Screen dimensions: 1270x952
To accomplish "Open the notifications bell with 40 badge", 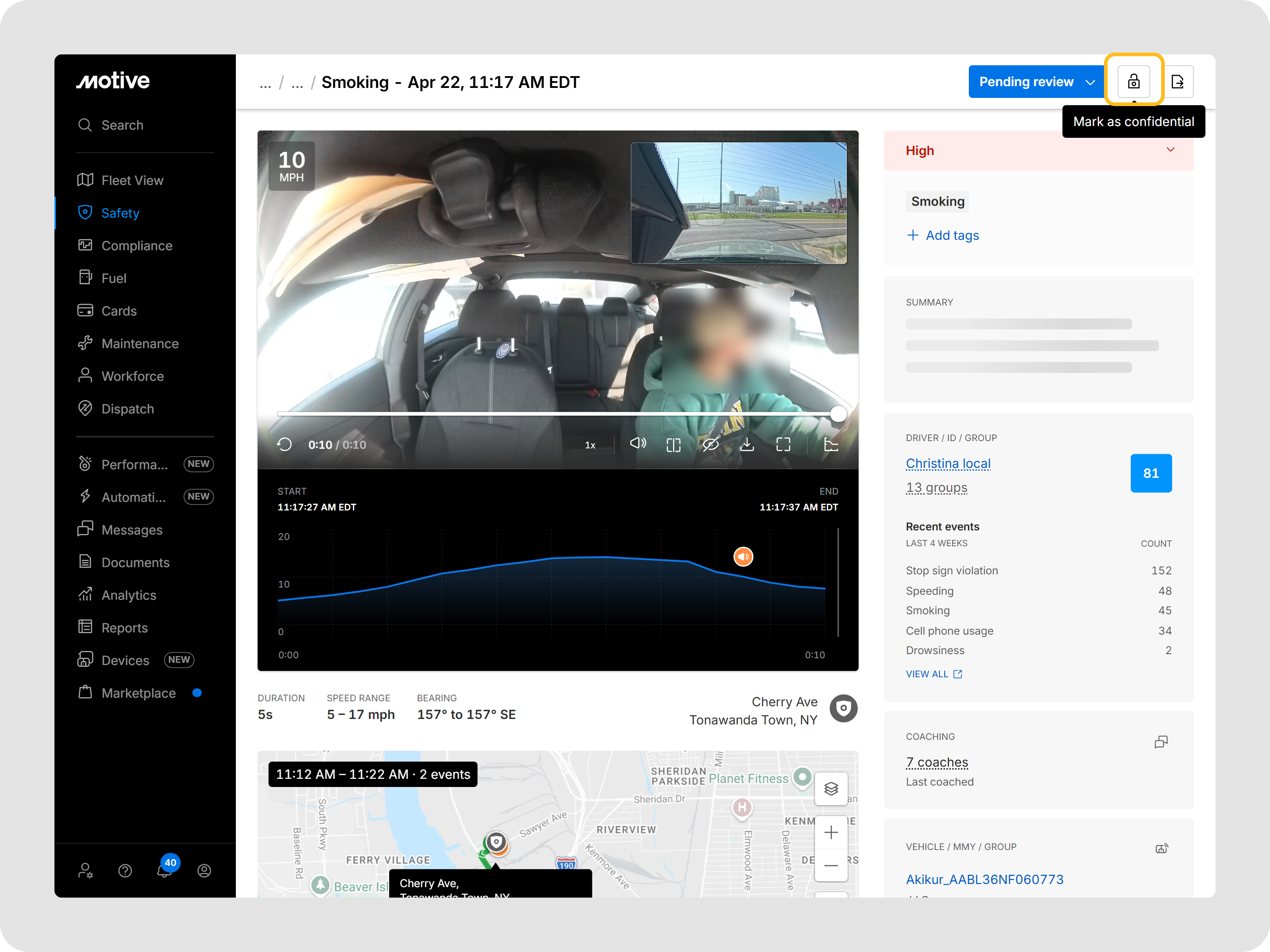I will [164, 870].
